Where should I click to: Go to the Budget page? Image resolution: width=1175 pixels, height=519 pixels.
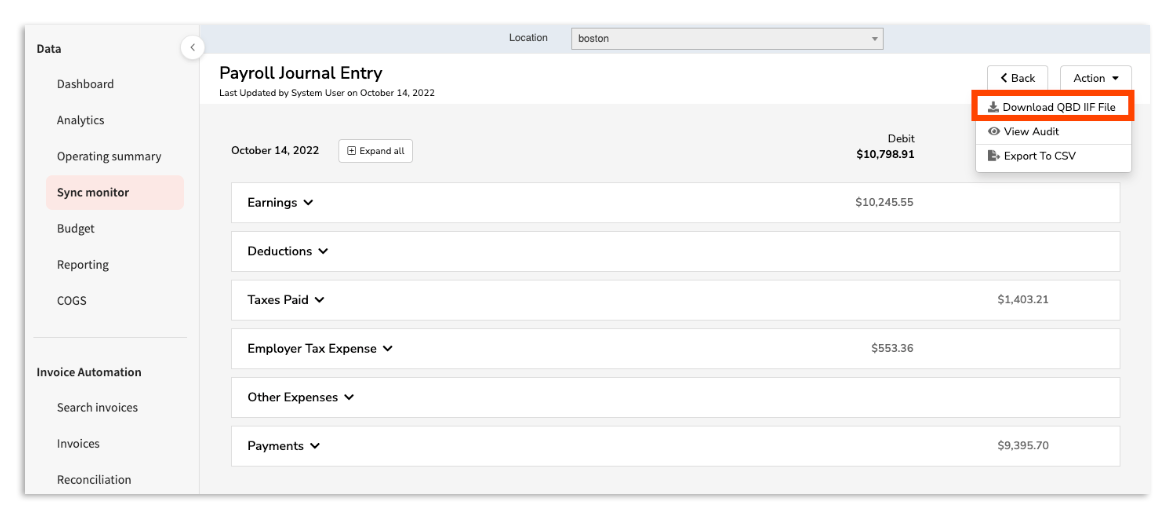[76, 229]
